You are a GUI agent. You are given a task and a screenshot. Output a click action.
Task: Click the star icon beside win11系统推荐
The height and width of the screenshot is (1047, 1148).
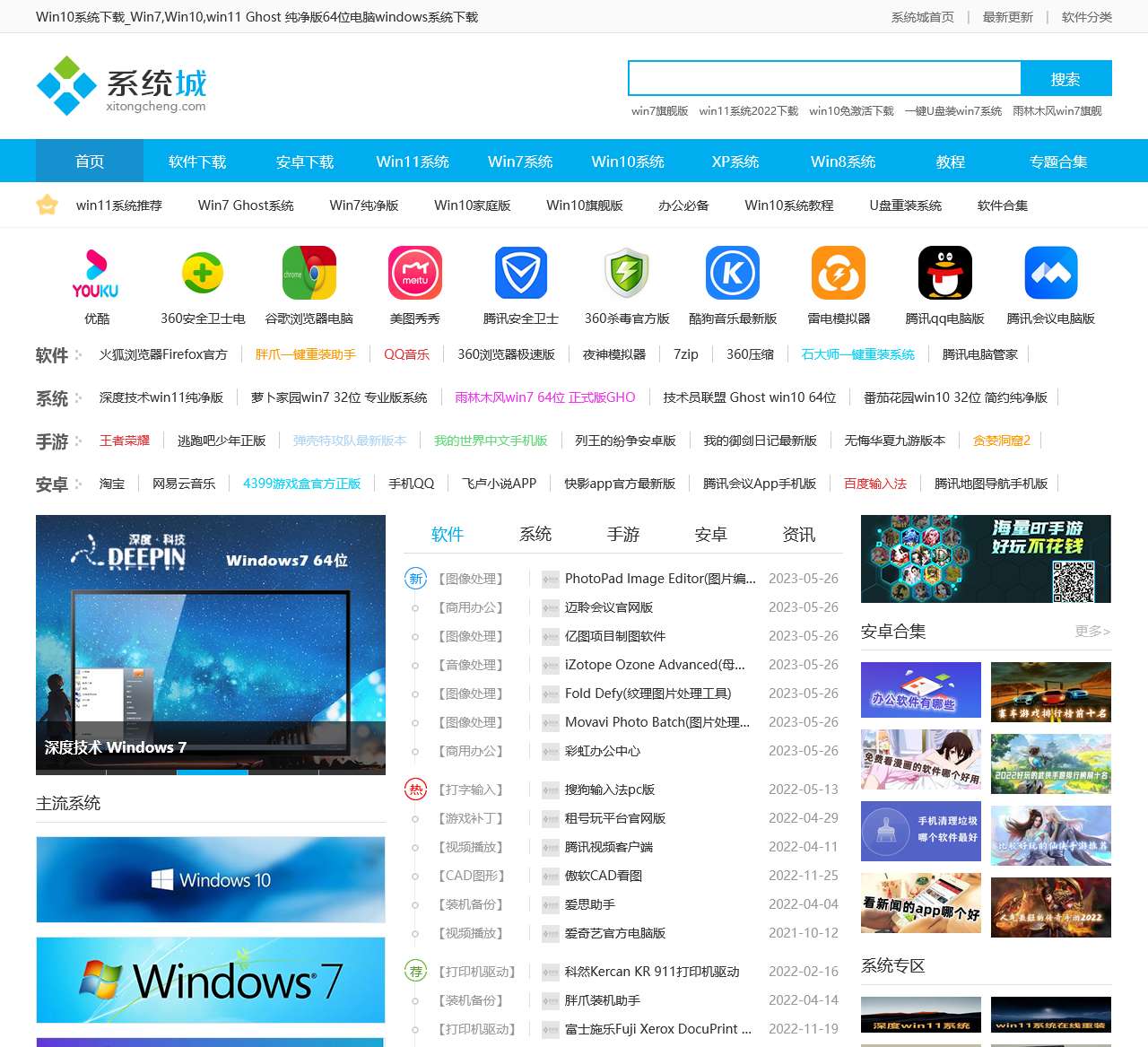(47, 205)
